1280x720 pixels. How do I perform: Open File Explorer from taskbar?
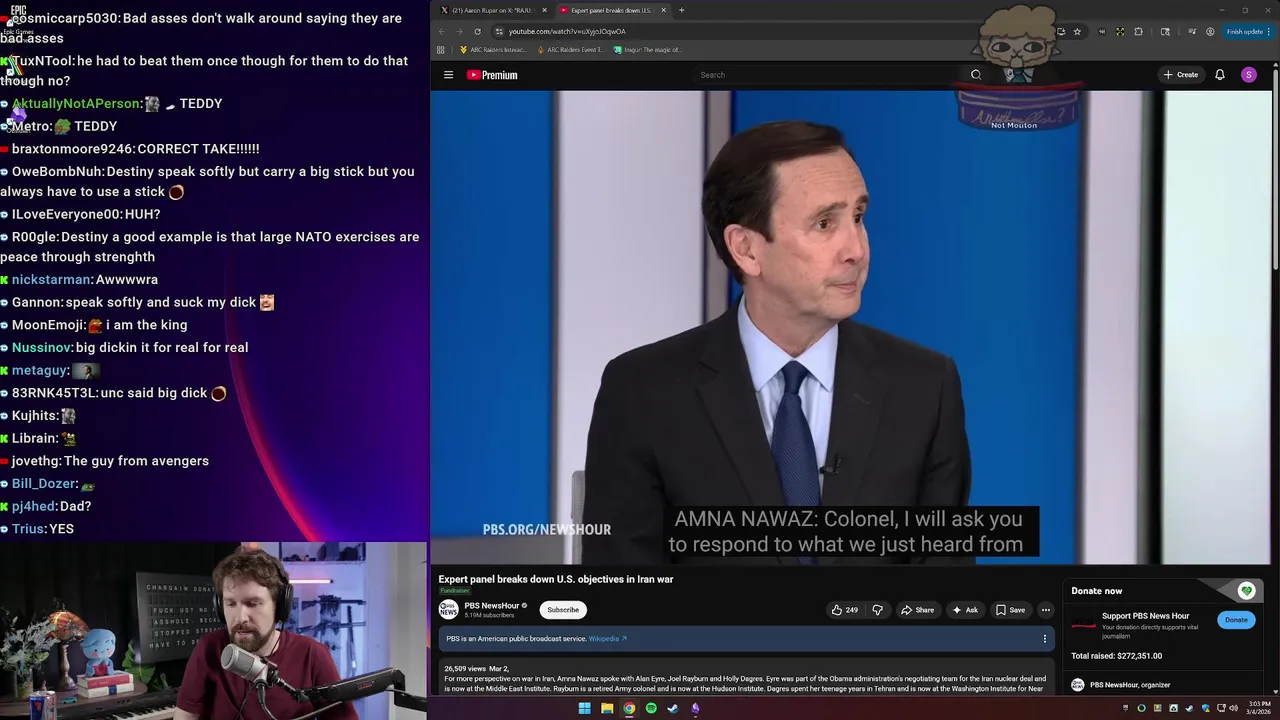(x=607, y=708)
